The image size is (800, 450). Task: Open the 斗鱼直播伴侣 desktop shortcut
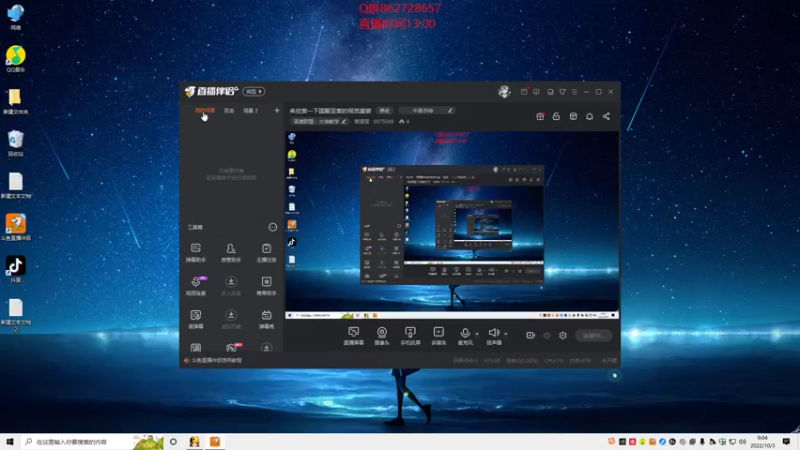pyautogui.click(x=16, y=227)
